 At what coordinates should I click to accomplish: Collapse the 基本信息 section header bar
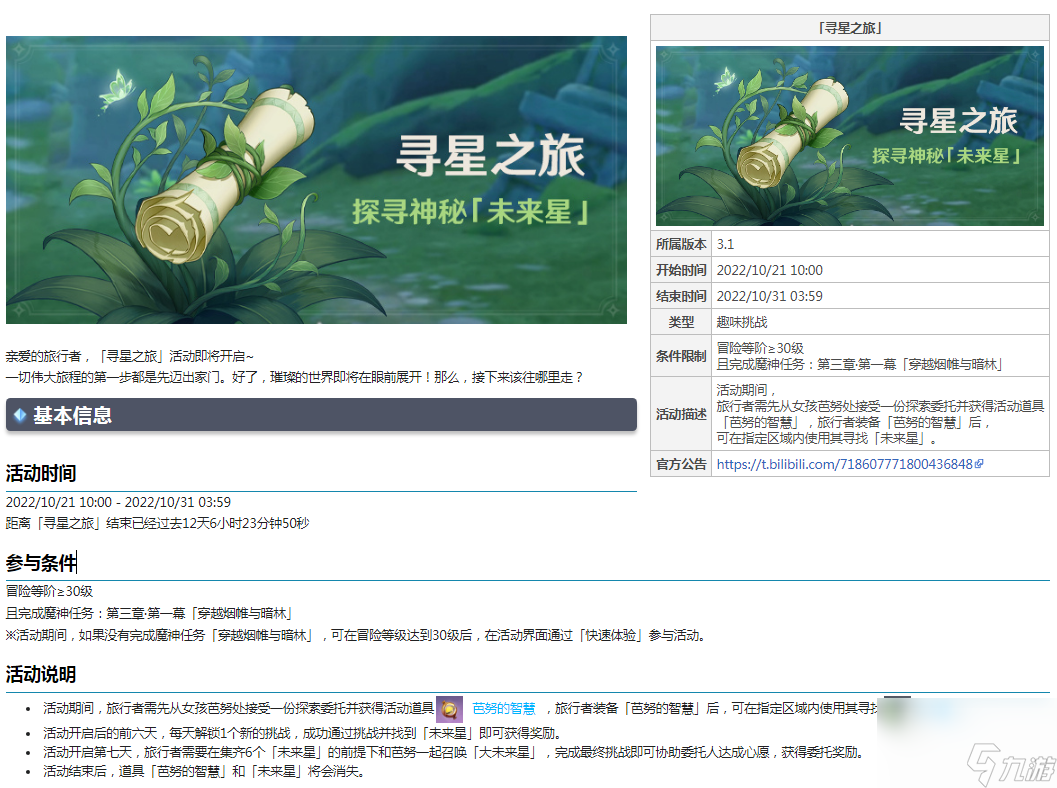pos(321,415)
